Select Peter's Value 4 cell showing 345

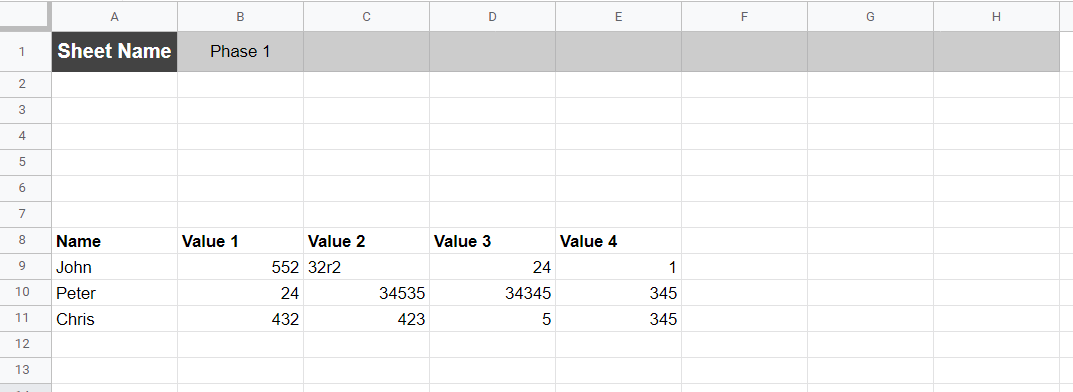pos(618,293)
